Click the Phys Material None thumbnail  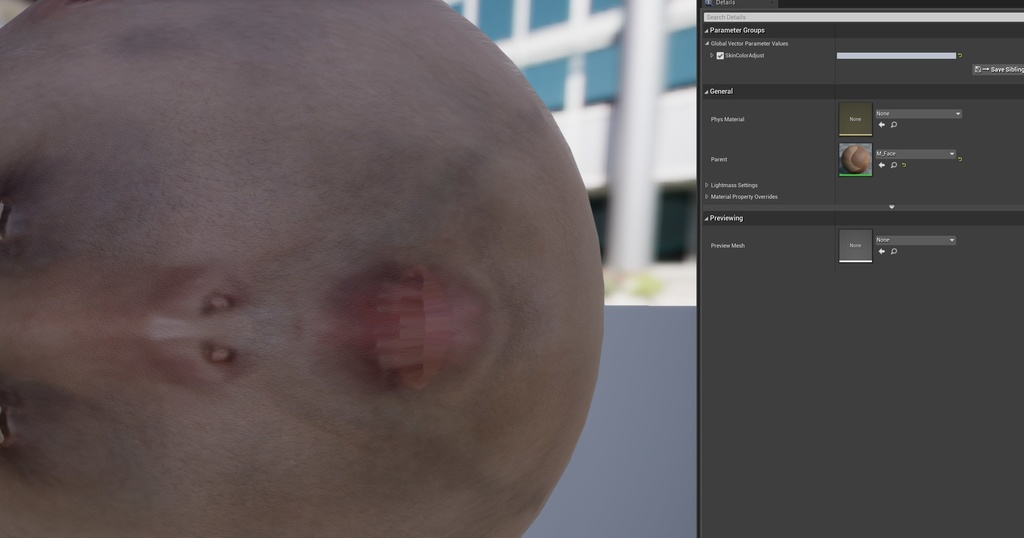(x=856, y=119)
